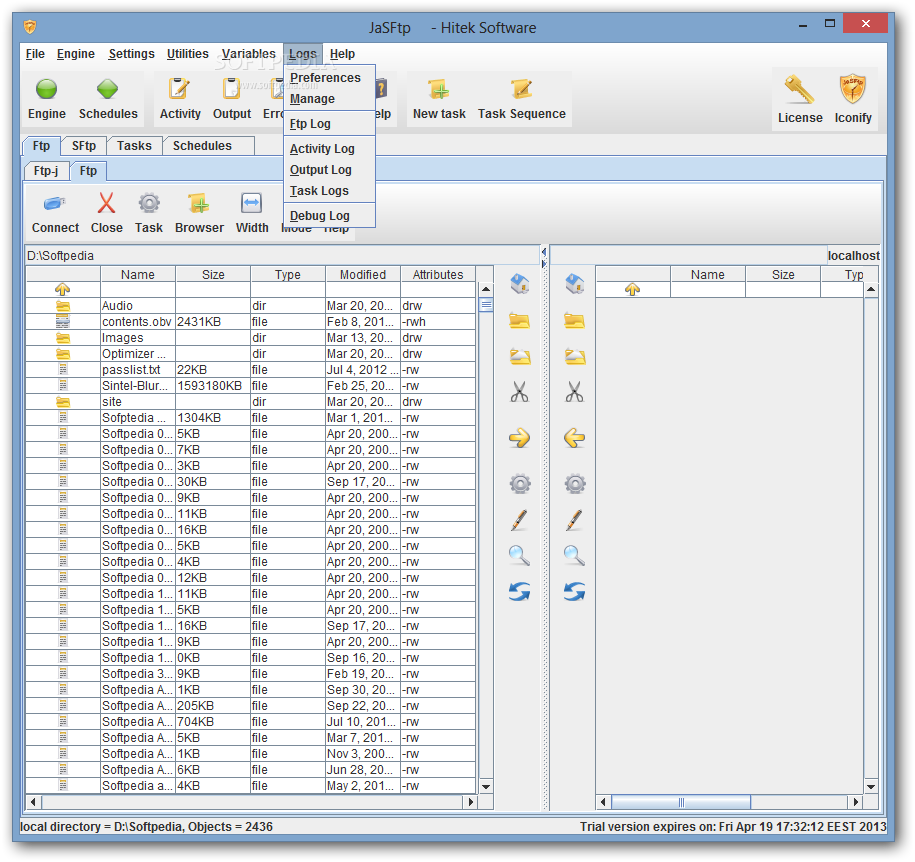Viewport: 915px width, 862px height.
Task: Switch to the SFtp tab
Action: [83, 145]
